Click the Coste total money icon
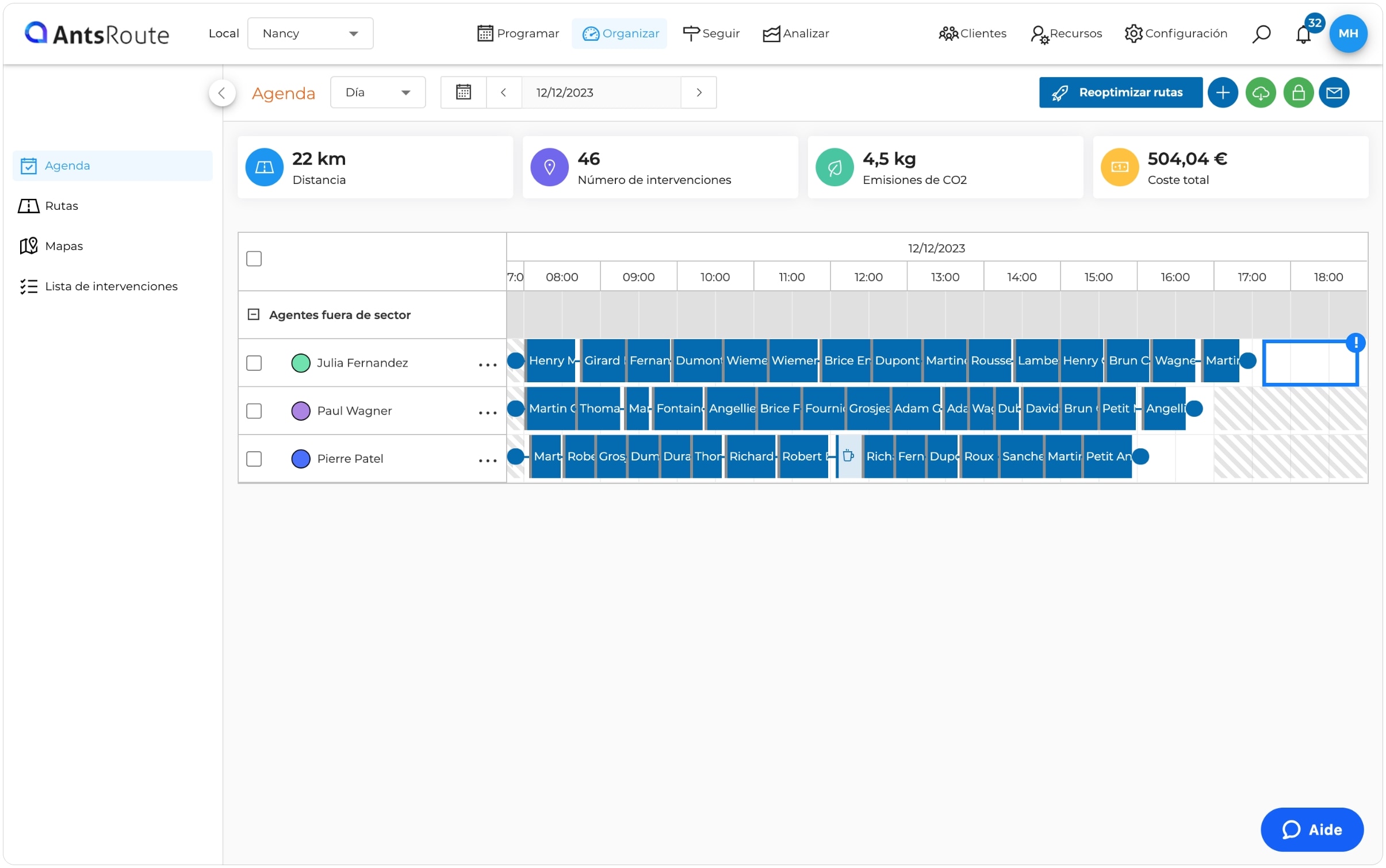Screen dimensions: 1386x868 click(x=1119, y=167)
